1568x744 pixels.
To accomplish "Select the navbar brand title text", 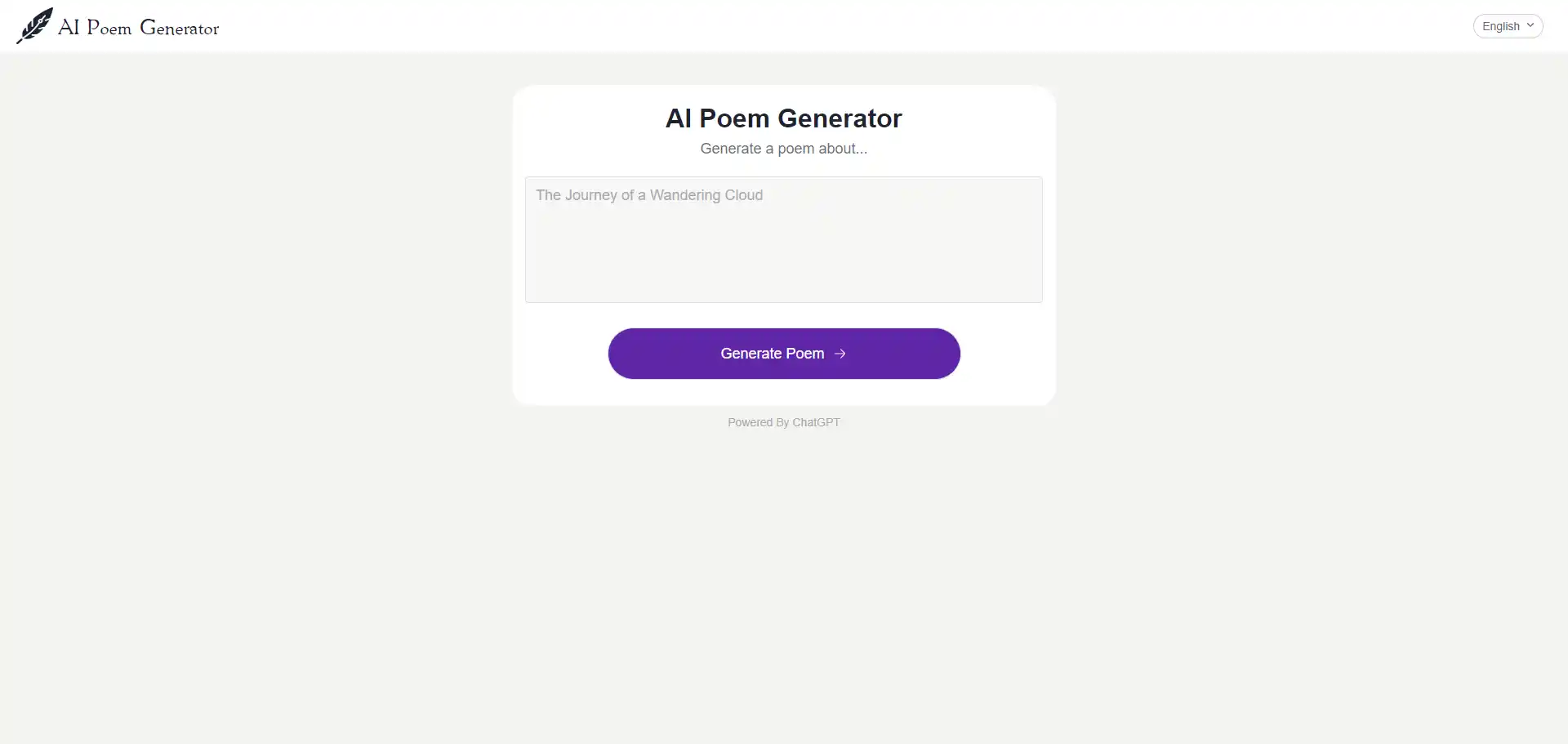I will tap(139, 27).
